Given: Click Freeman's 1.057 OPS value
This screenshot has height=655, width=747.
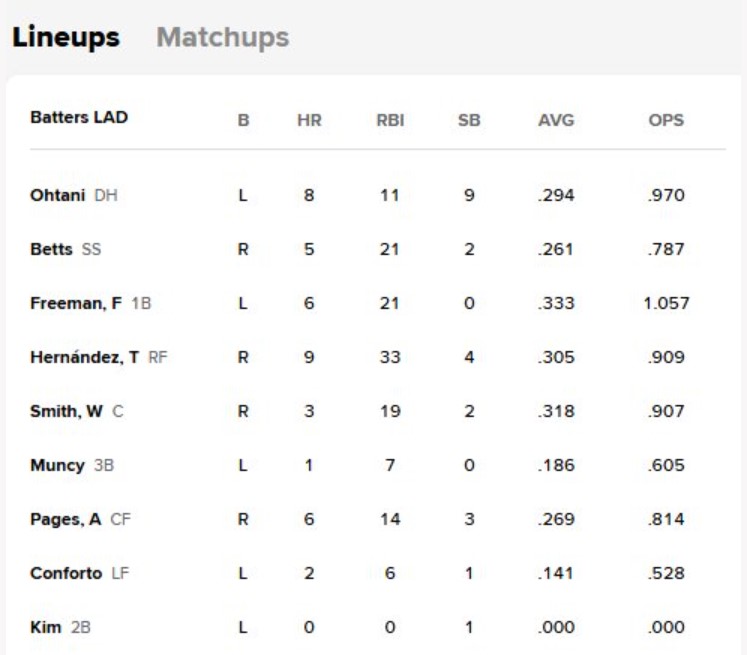Looking at the screenshot, I should click(666, 304).
